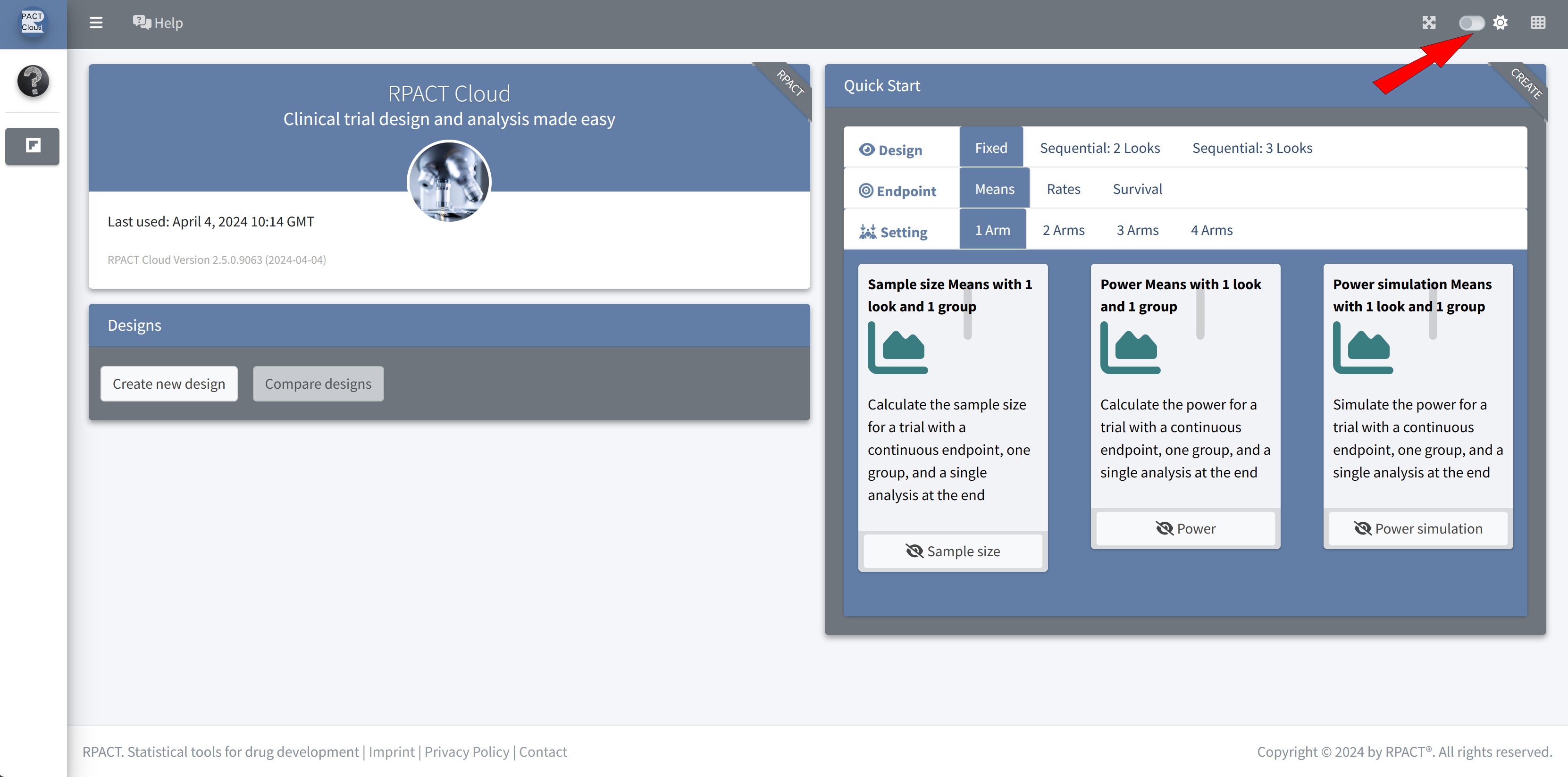Click the Power simulation button
The image size is (1568, 777).
click(1417, 529)
